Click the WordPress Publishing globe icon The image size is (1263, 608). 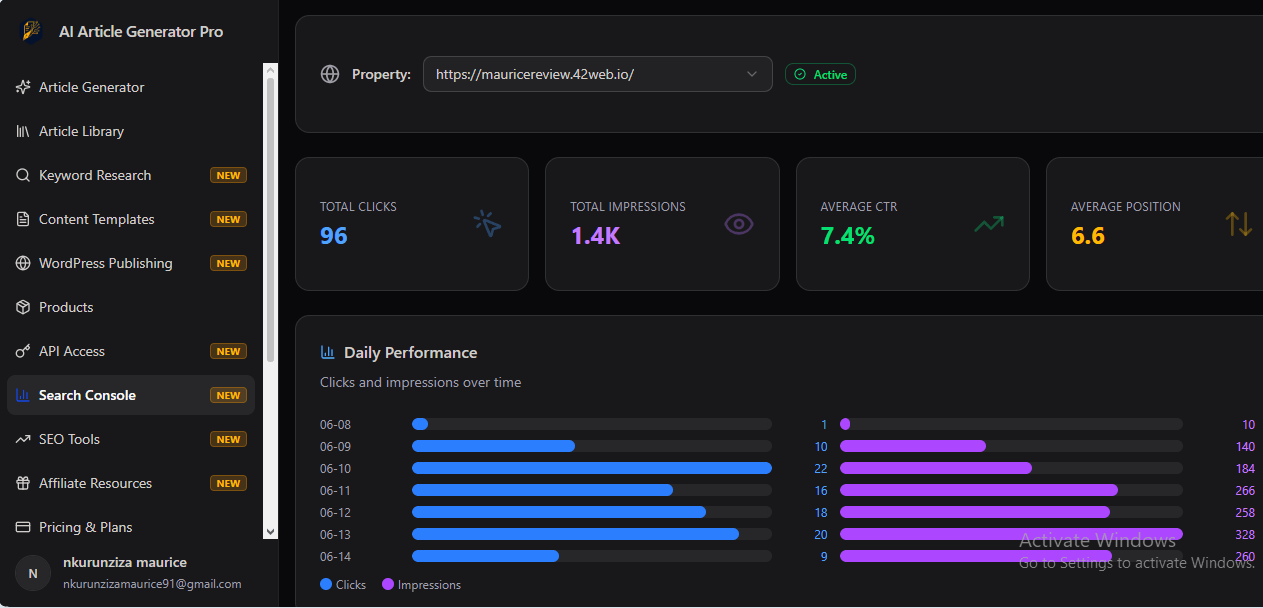23,263
